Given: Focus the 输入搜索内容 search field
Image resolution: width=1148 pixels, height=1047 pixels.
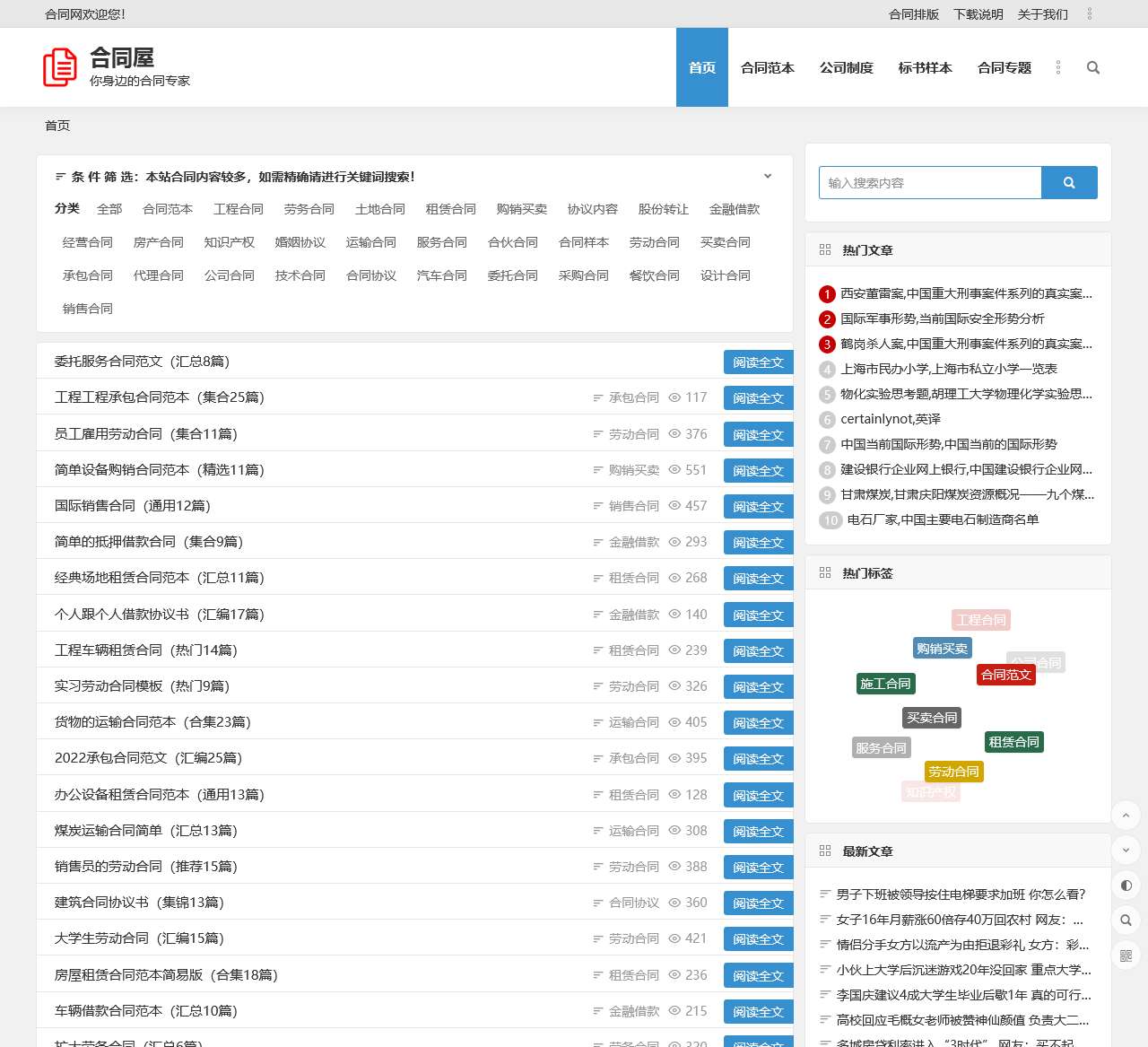Looking at the screenshot, I should (929, 183).
